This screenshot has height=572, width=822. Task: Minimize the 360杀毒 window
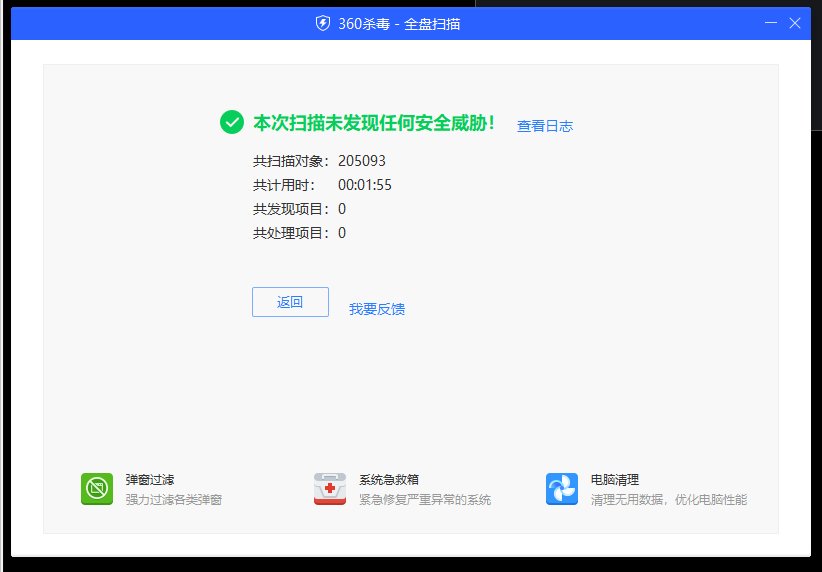771,23
